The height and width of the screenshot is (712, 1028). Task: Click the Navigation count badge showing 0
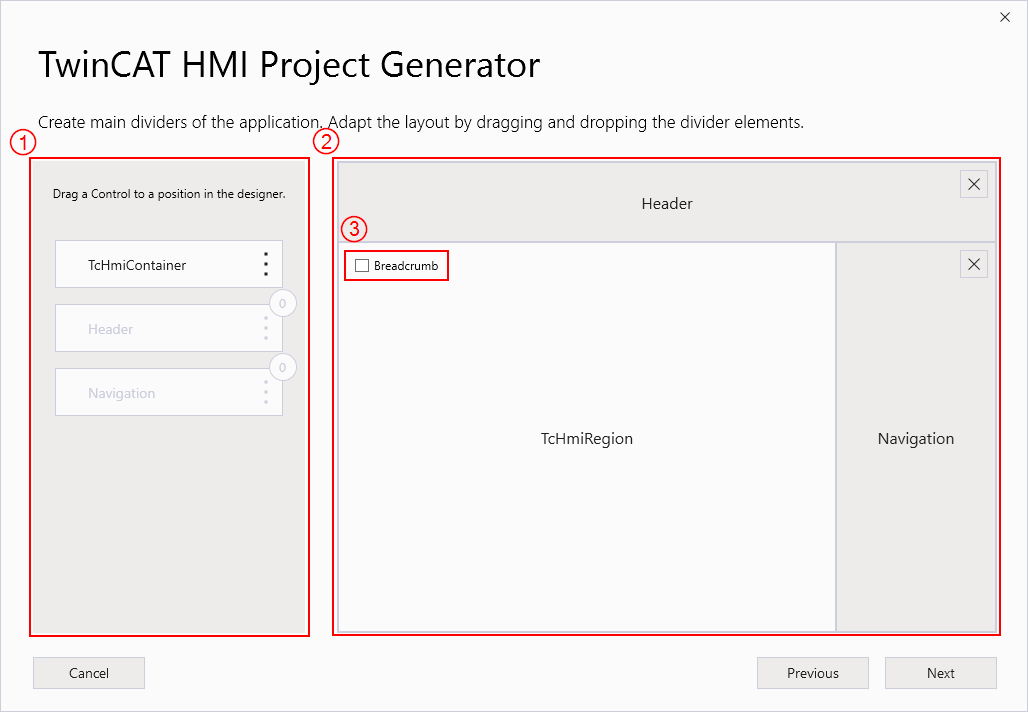pyautogui.click(x=283, y=367)
